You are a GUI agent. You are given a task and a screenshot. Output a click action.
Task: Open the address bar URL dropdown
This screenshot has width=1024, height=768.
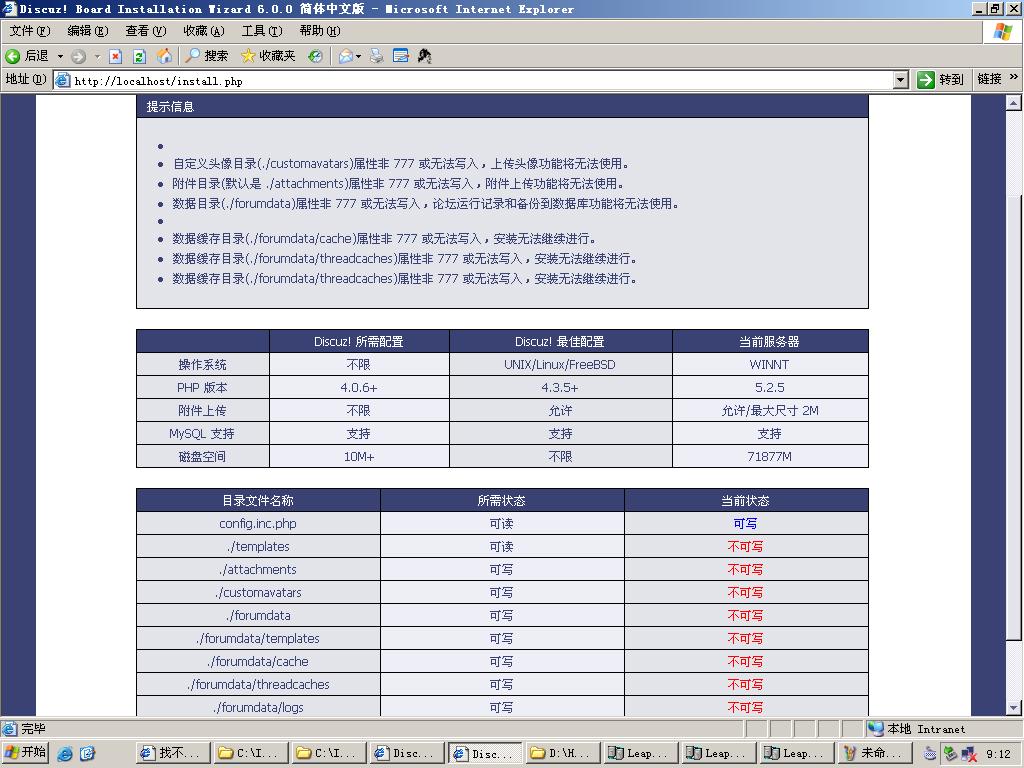pos(901,80)
